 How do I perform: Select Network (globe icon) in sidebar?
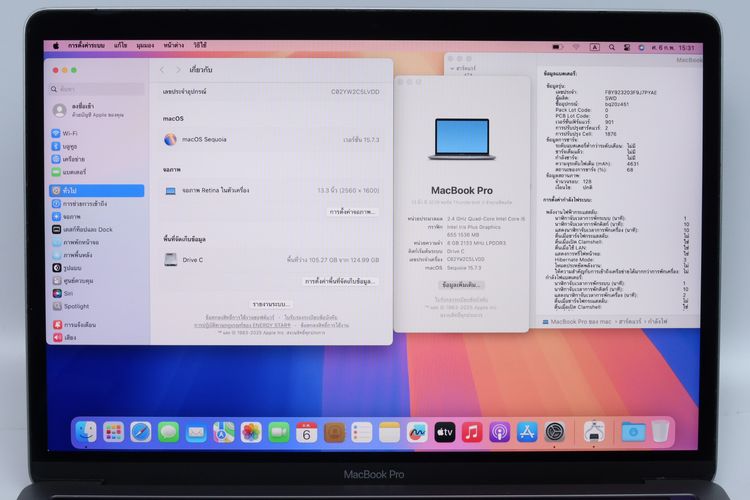click(x=97, y=159)
